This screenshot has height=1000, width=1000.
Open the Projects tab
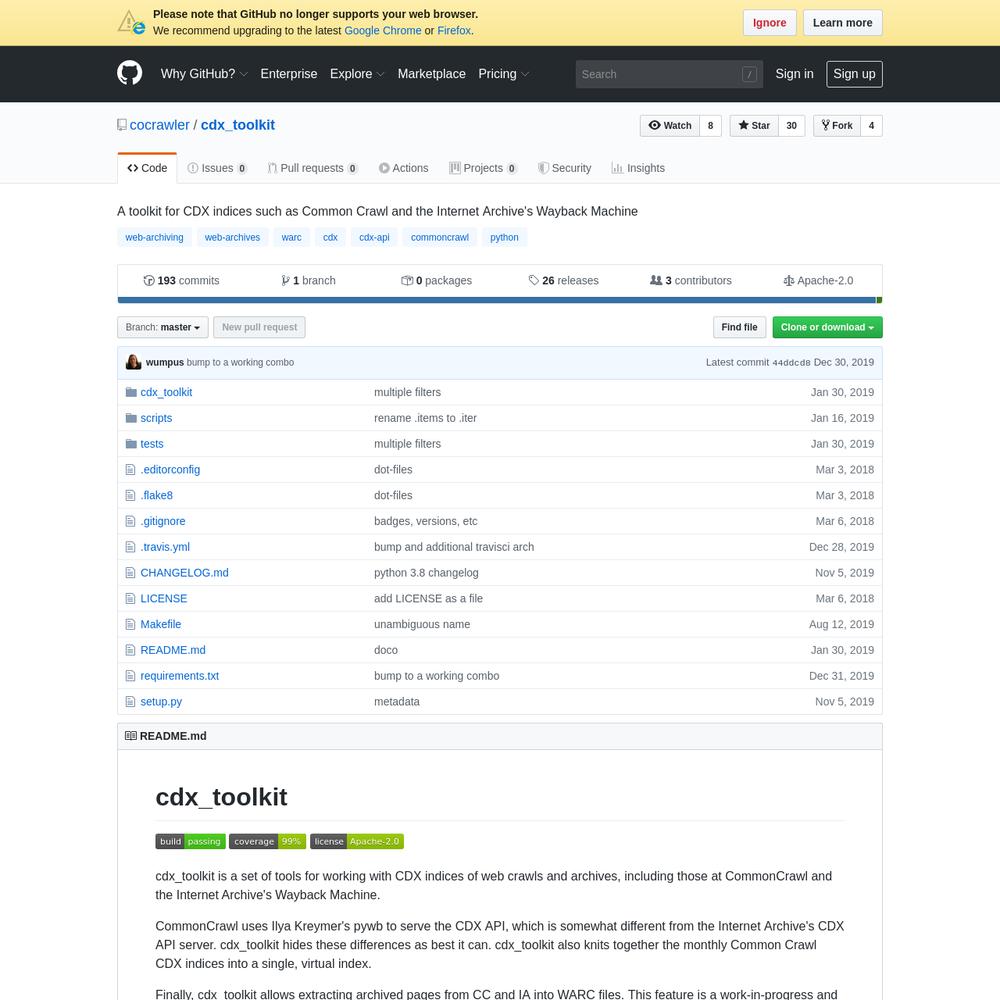483,168
